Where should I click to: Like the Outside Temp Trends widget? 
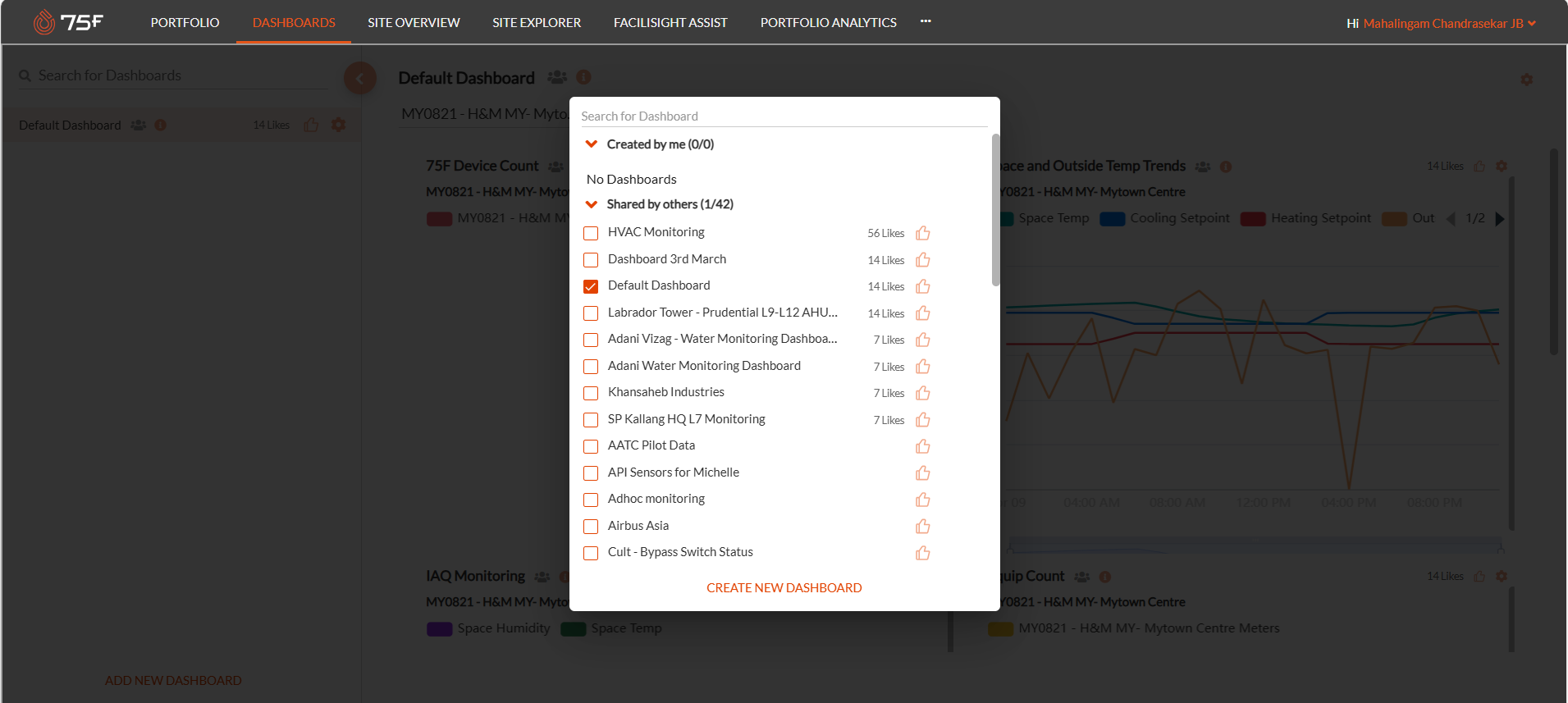[1479, 166]
